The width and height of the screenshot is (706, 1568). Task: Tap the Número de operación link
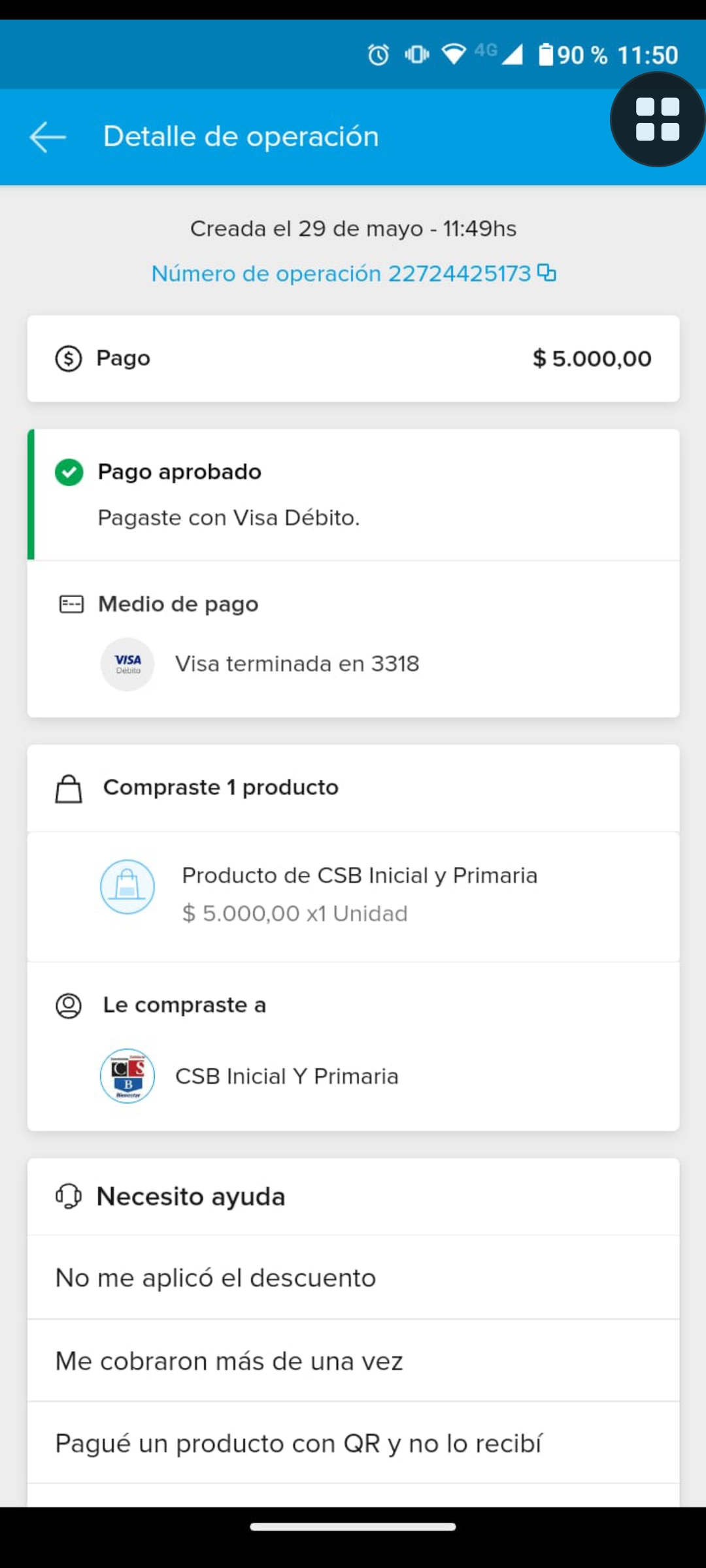tap(341, 274)
